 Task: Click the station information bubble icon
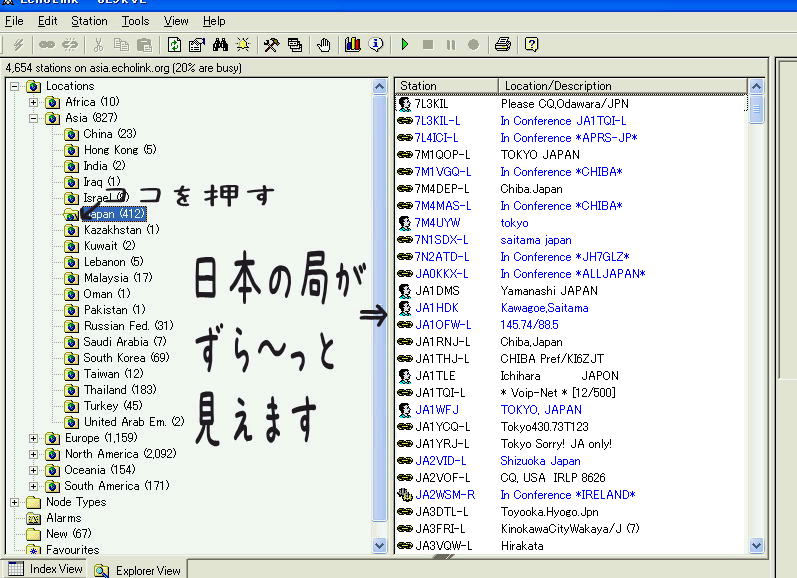[376, 45]
